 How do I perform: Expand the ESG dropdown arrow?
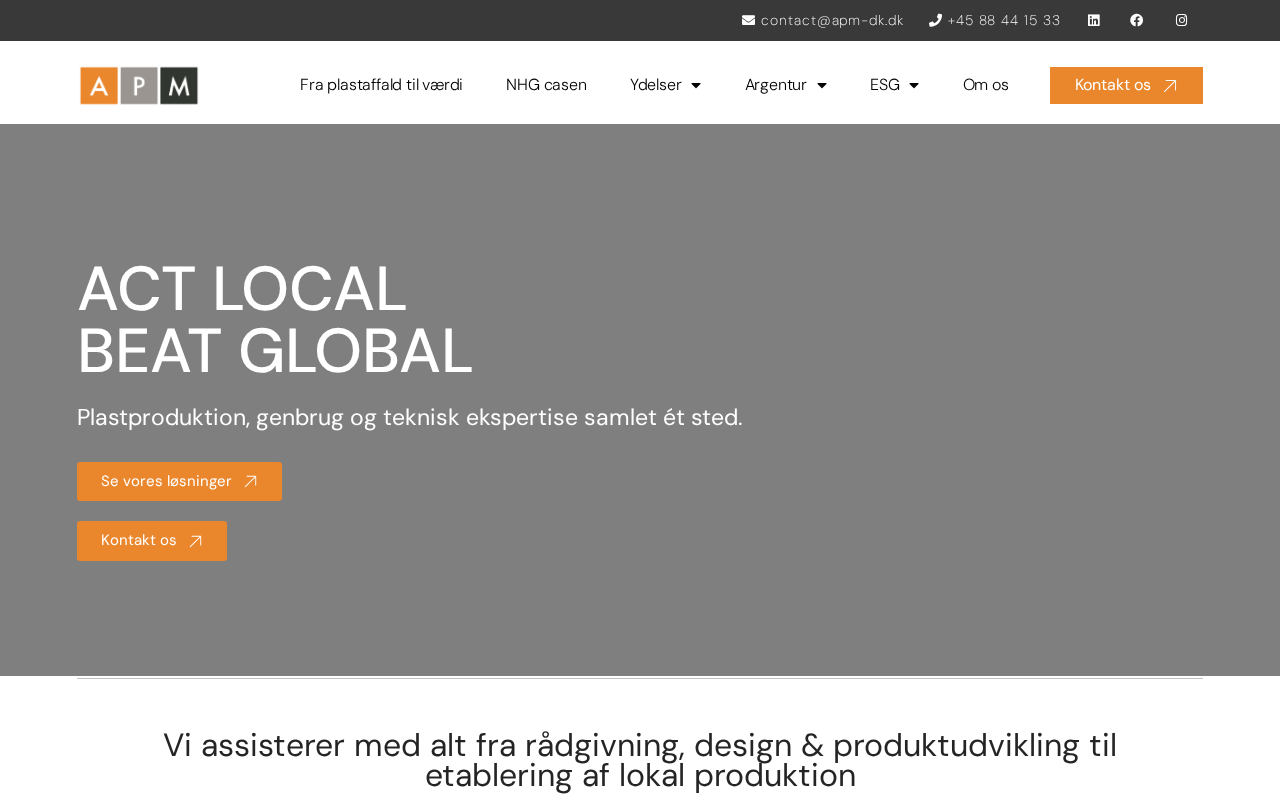point(914,86)
